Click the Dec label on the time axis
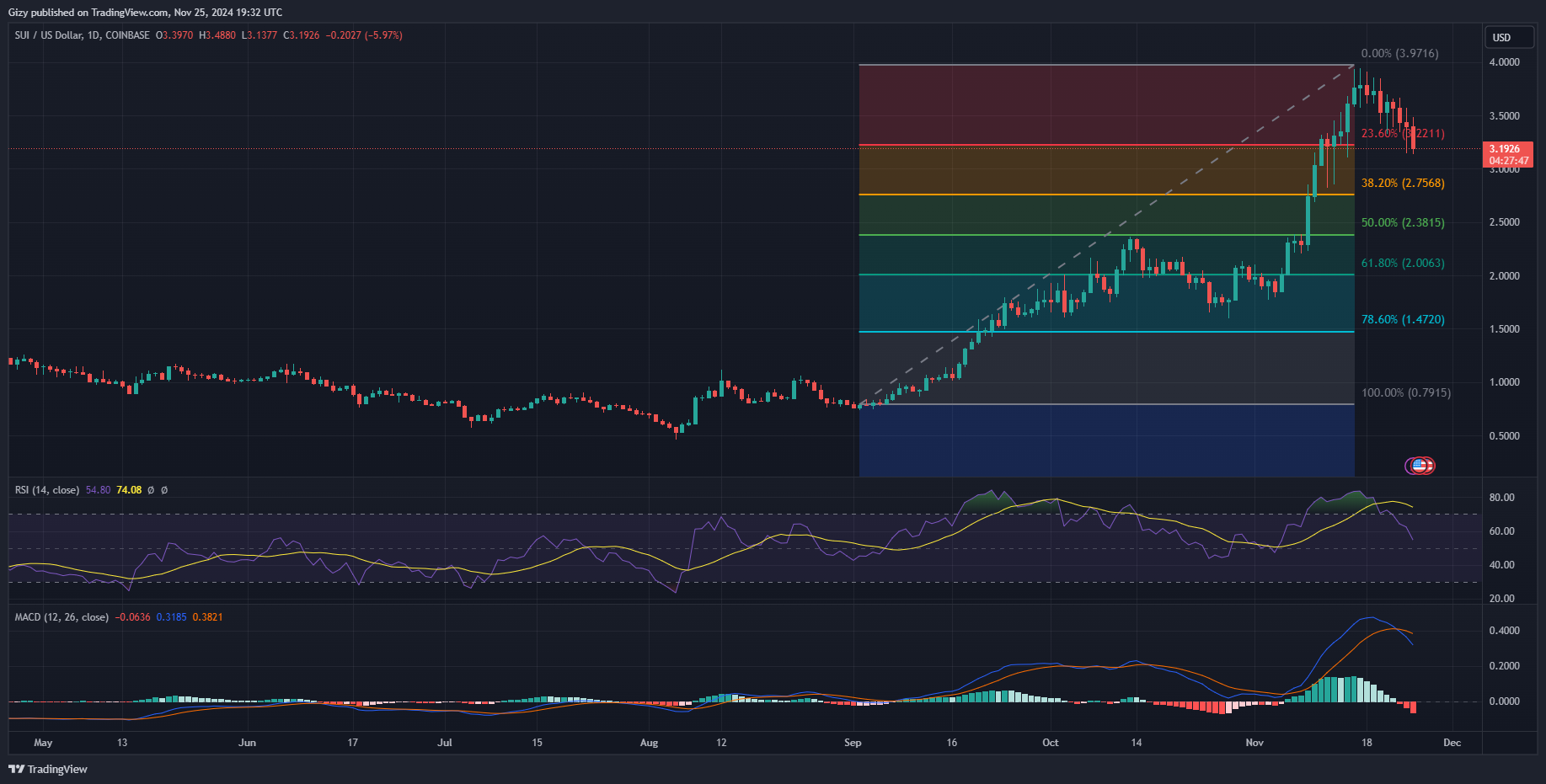This screenshot has height=784, width=1546. [1452, 743]
